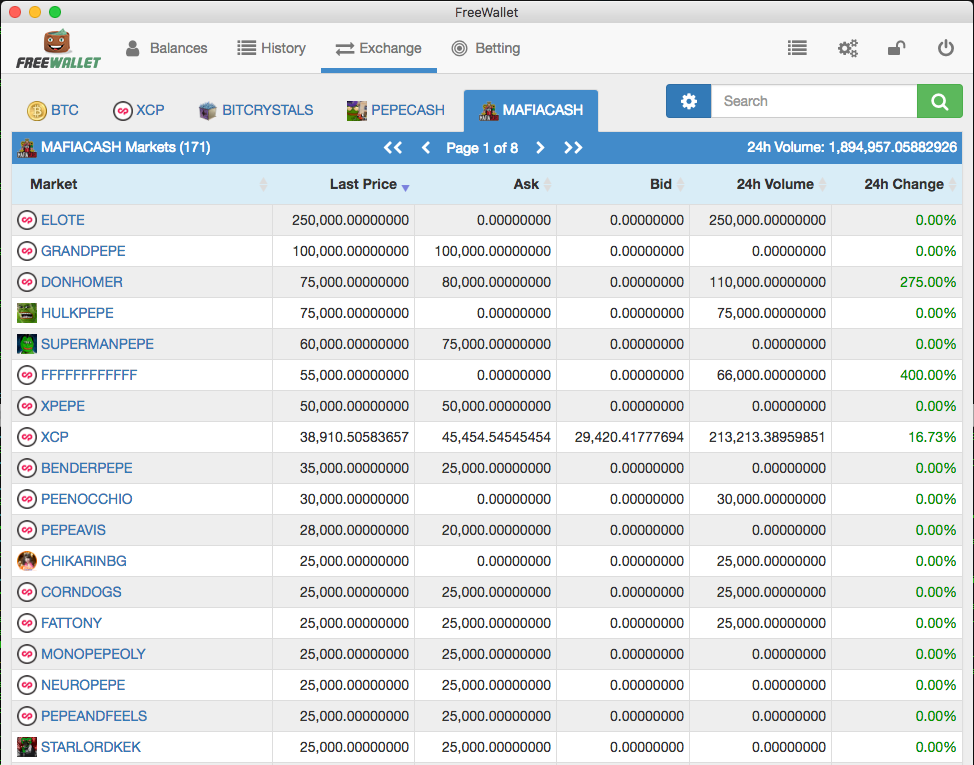This screenshot has width=974, height=765.
Task: Click DONHOMER 275.00% change value
Action: click(928, 282)
